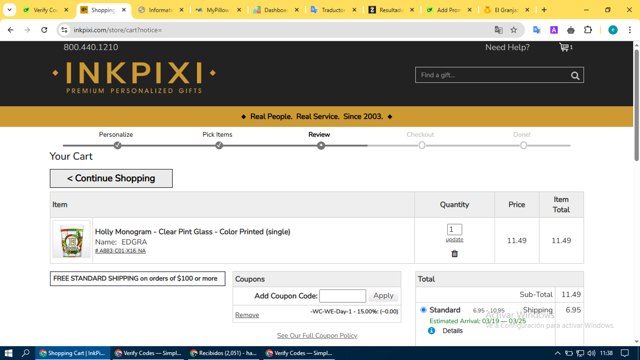Click the INKPIXI logo
The width and height of the screenshot is (640, 360).
[134, 77]
